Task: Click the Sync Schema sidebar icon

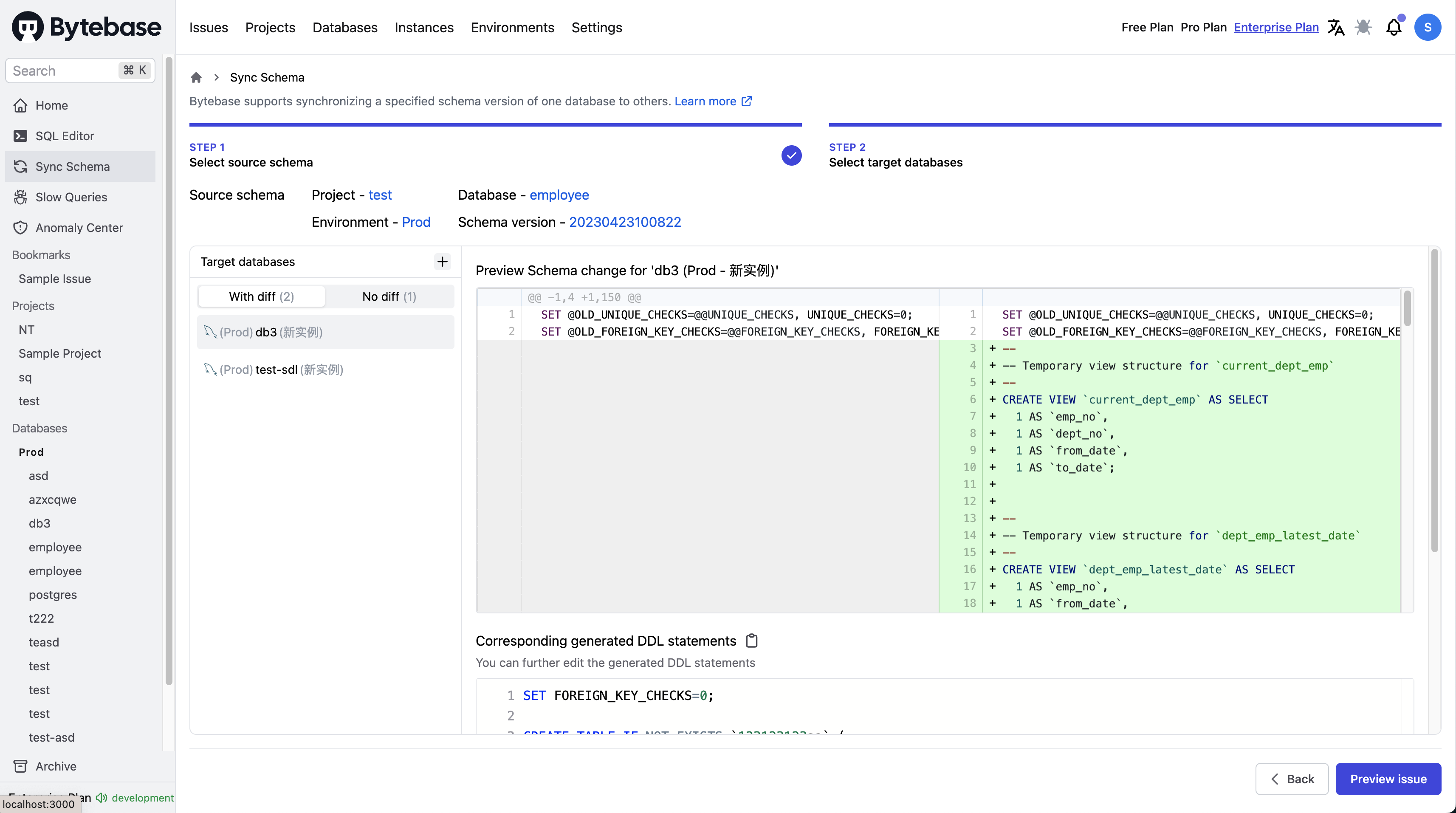Action: (x=20, y=166)
